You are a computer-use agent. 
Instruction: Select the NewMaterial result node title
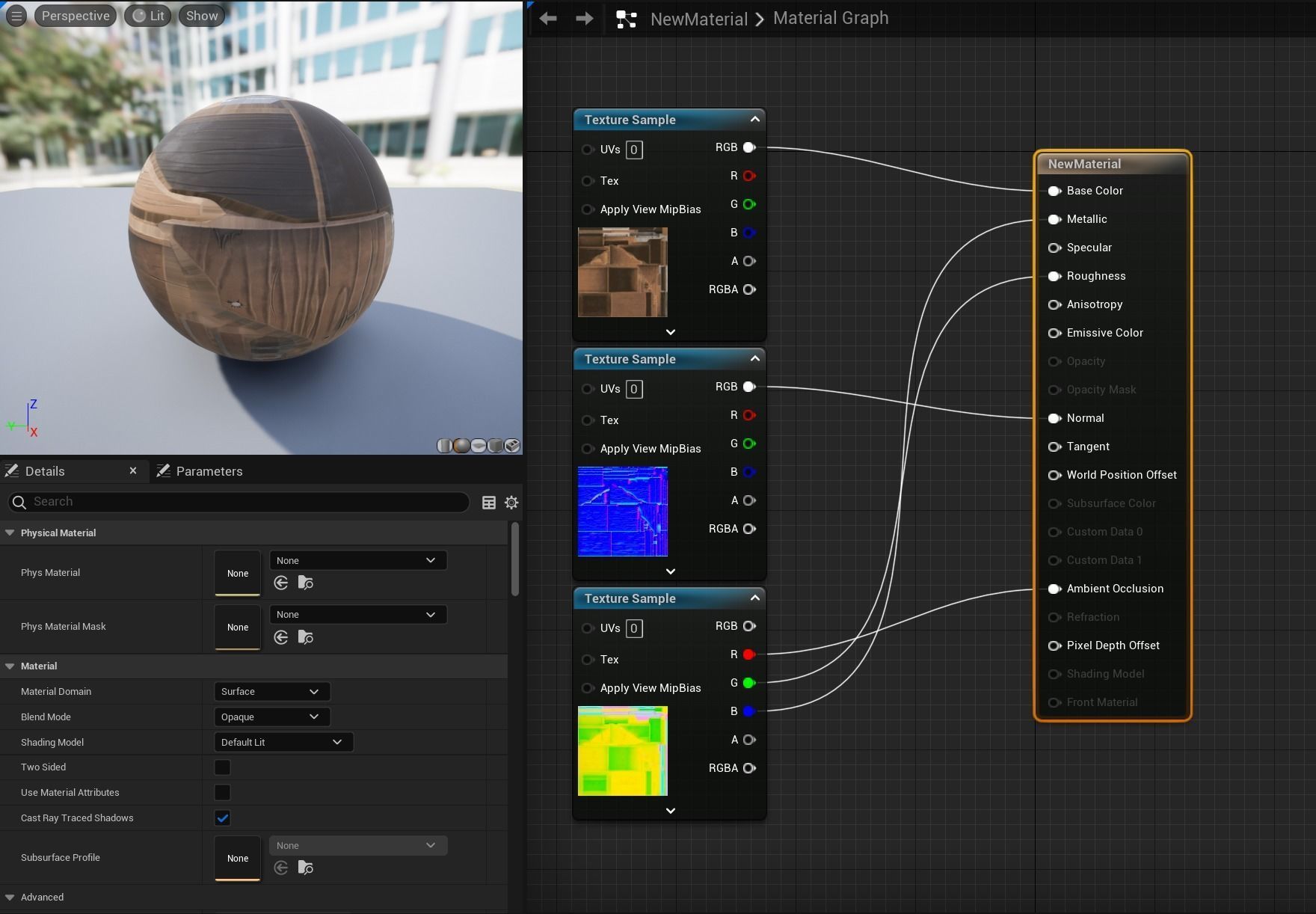click(1084, 164)
